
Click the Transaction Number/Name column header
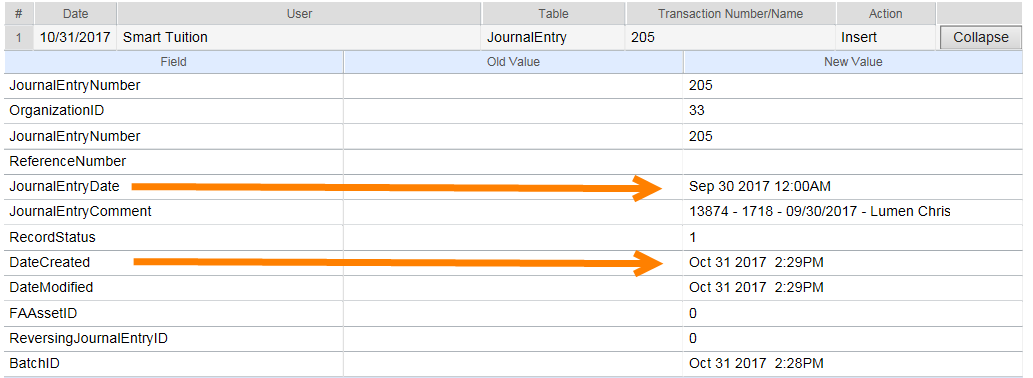point(731,13)
